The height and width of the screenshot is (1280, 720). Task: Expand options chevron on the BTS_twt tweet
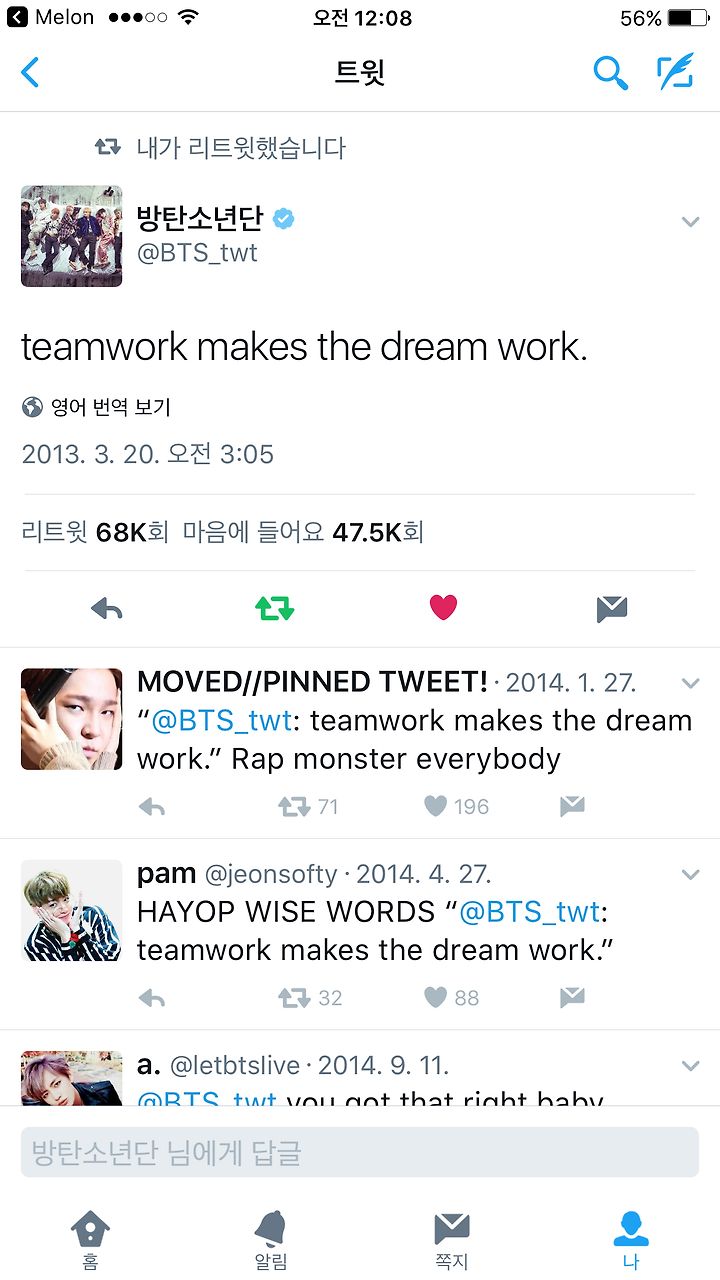[x=690, y=221]
